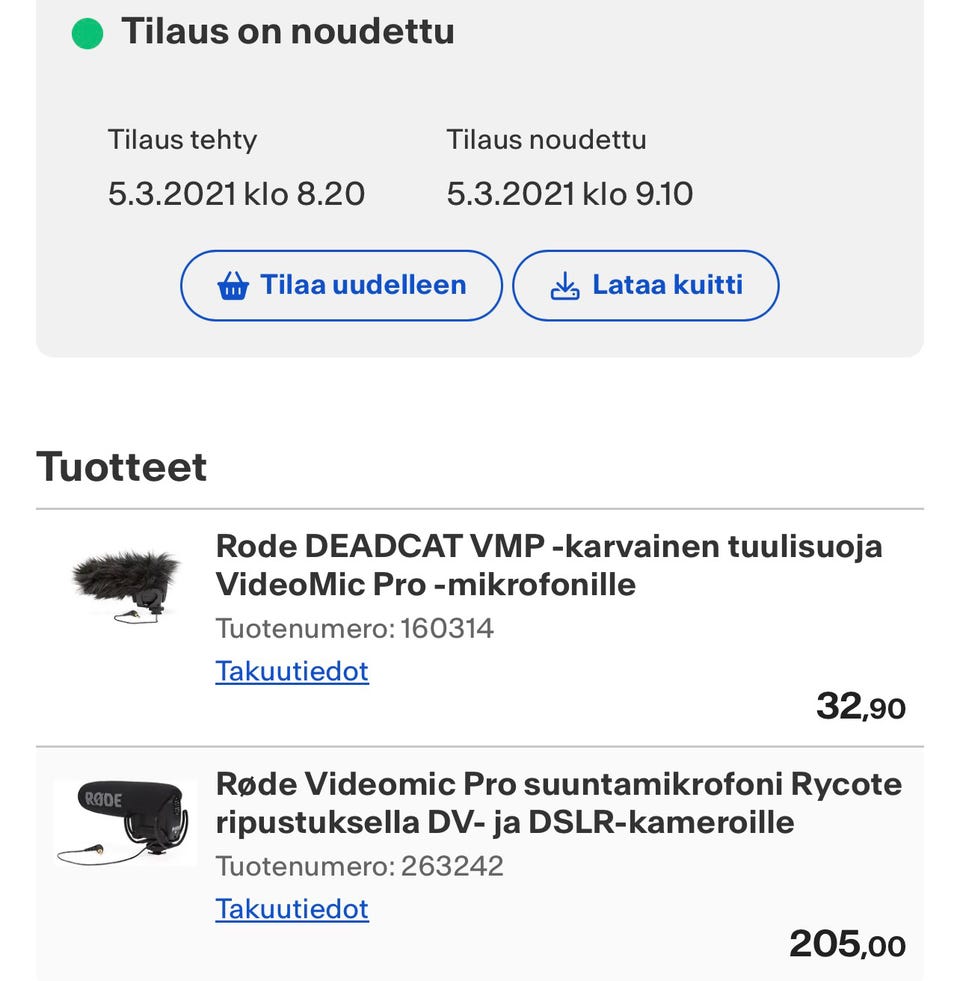Screen dimensions: 960x981
Task: Open Takuutiedot for the Videomic Pro
Action: pos(292,909)
